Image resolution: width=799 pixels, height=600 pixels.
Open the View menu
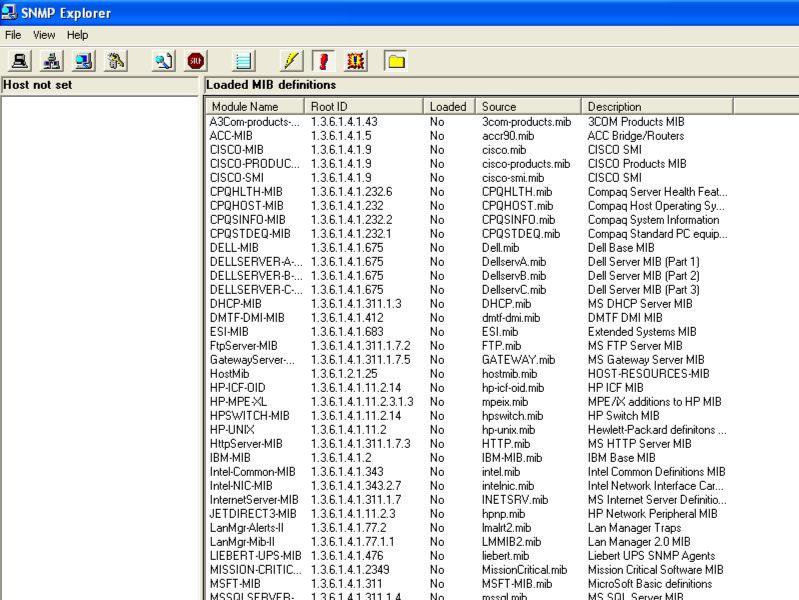44,35
